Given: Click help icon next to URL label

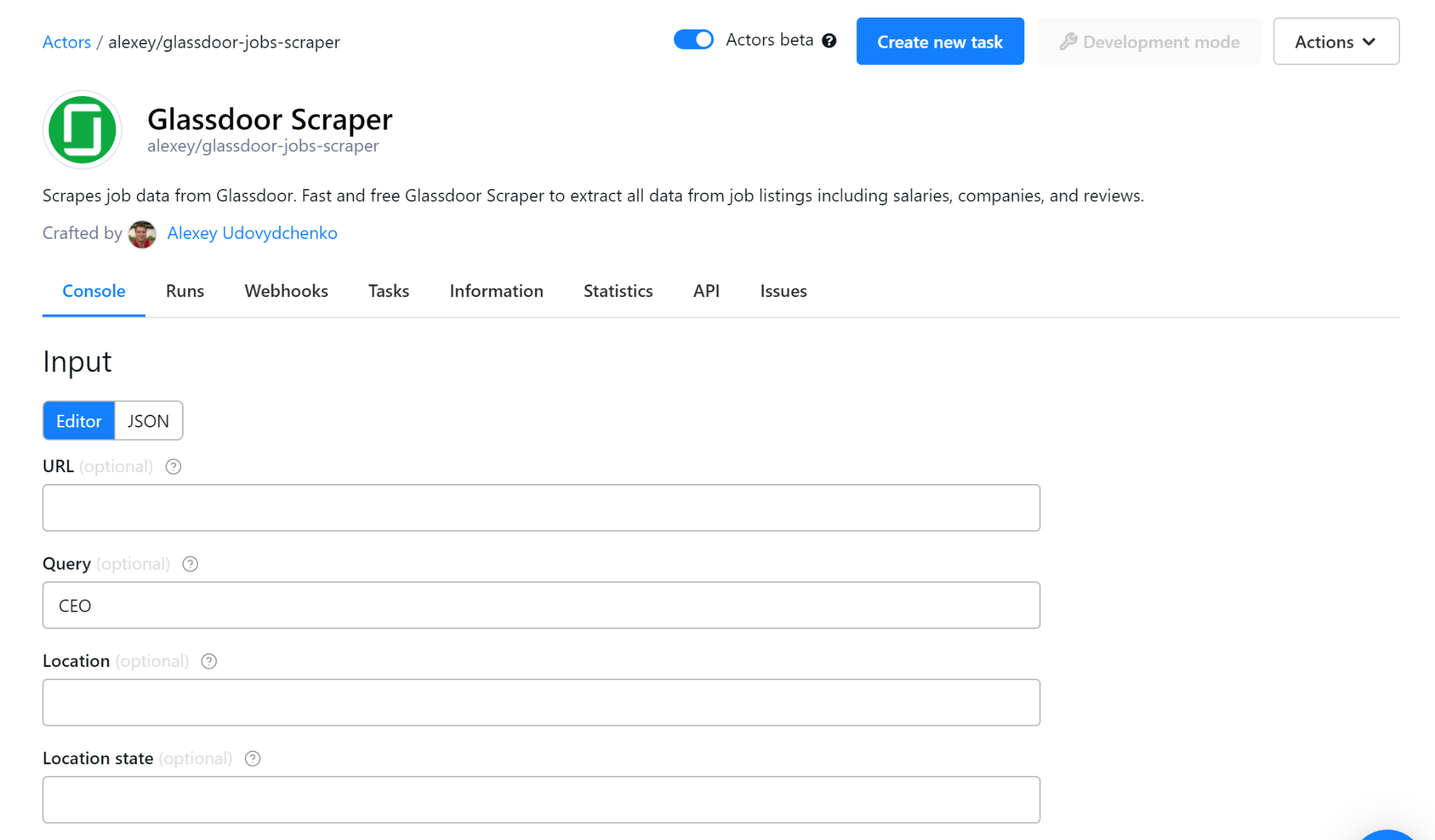Looking at the screenshot, I should pos(173,467).
